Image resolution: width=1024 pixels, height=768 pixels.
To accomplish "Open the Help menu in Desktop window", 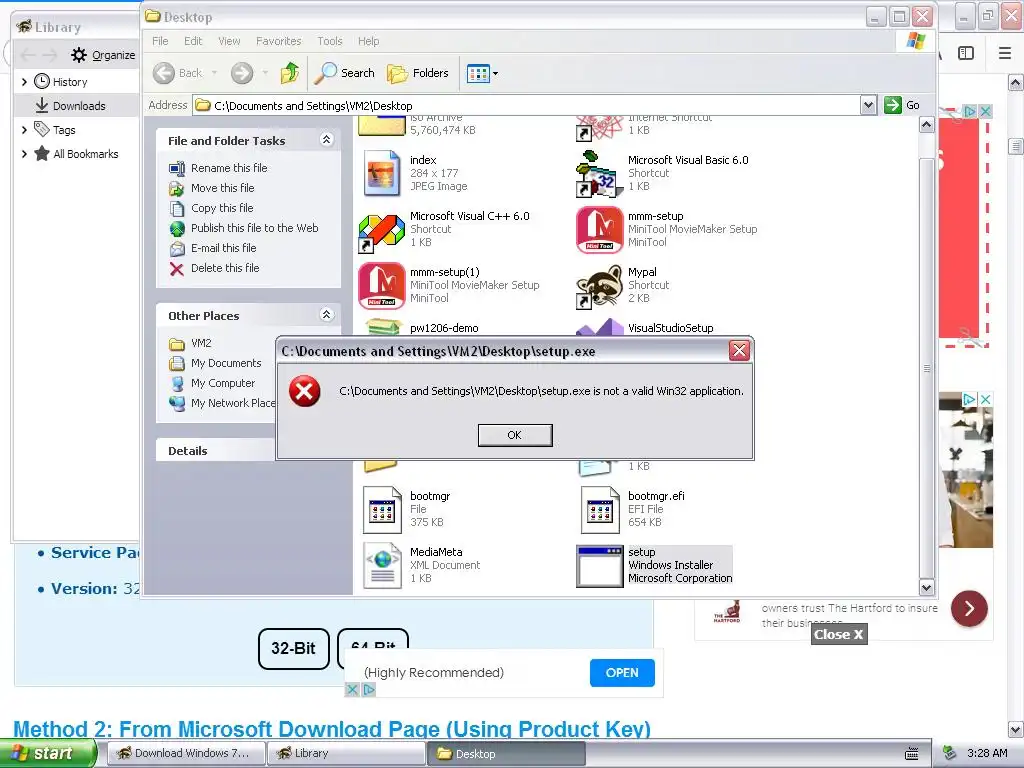I will [368, 41].
